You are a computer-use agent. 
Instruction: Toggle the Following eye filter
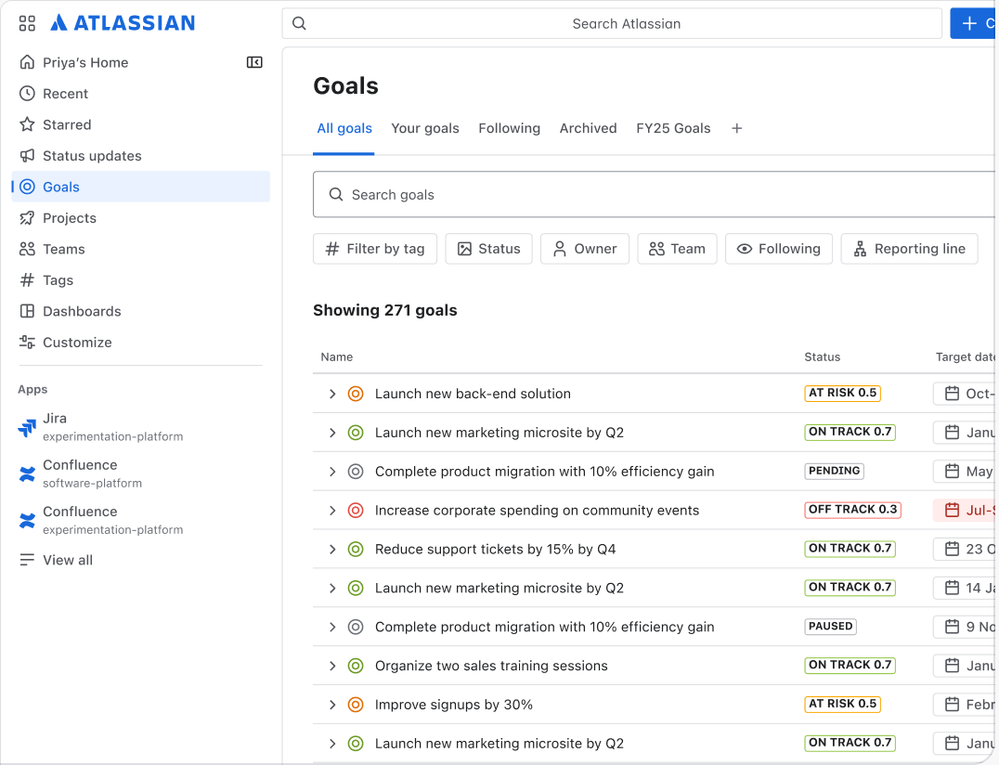point(779,248)
